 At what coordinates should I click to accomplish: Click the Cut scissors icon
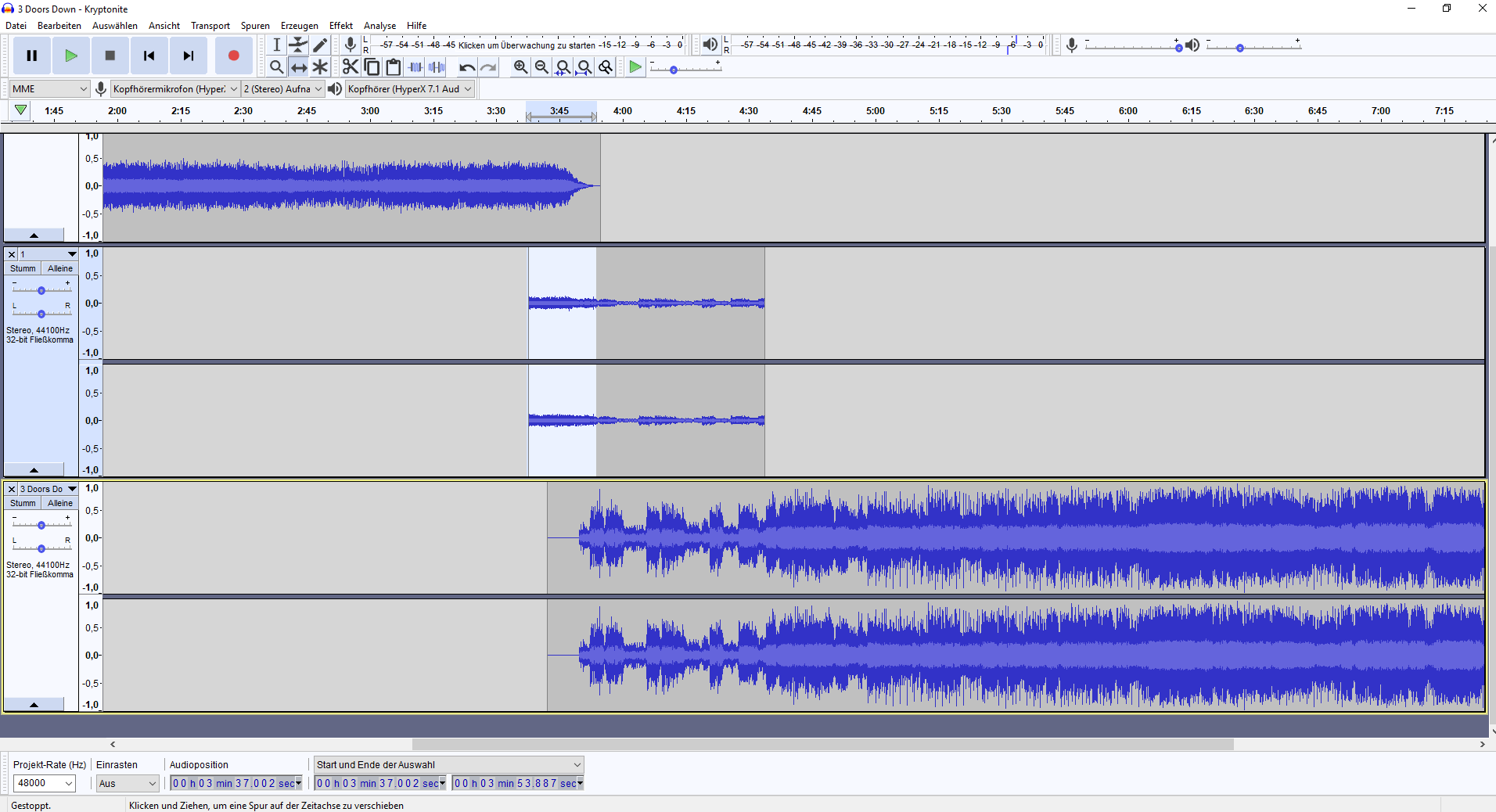pyautogui.click(x=350, y=67)
